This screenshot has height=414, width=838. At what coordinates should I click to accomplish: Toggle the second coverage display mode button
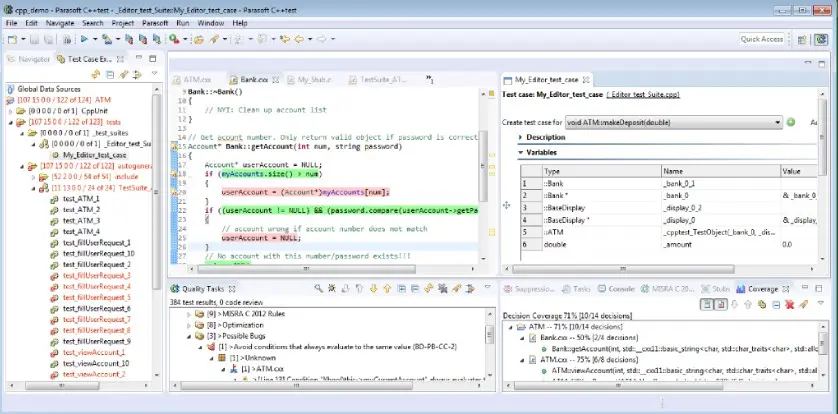coord(720,304)
